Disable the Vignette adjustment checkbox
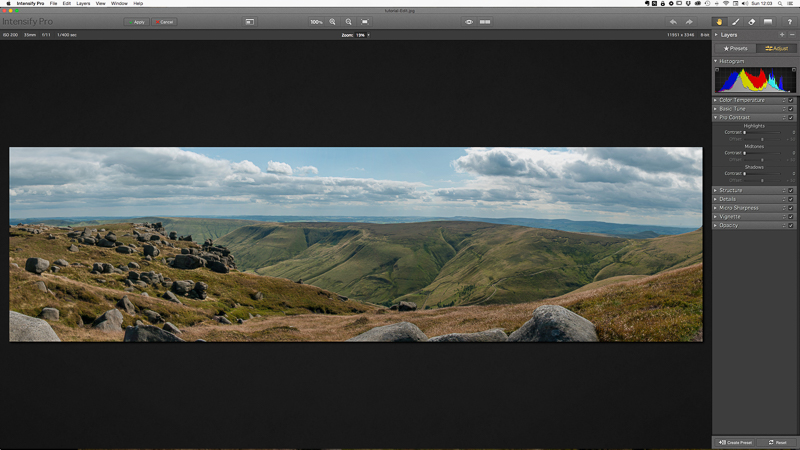800x450 pixels. [x=791, y=217]
